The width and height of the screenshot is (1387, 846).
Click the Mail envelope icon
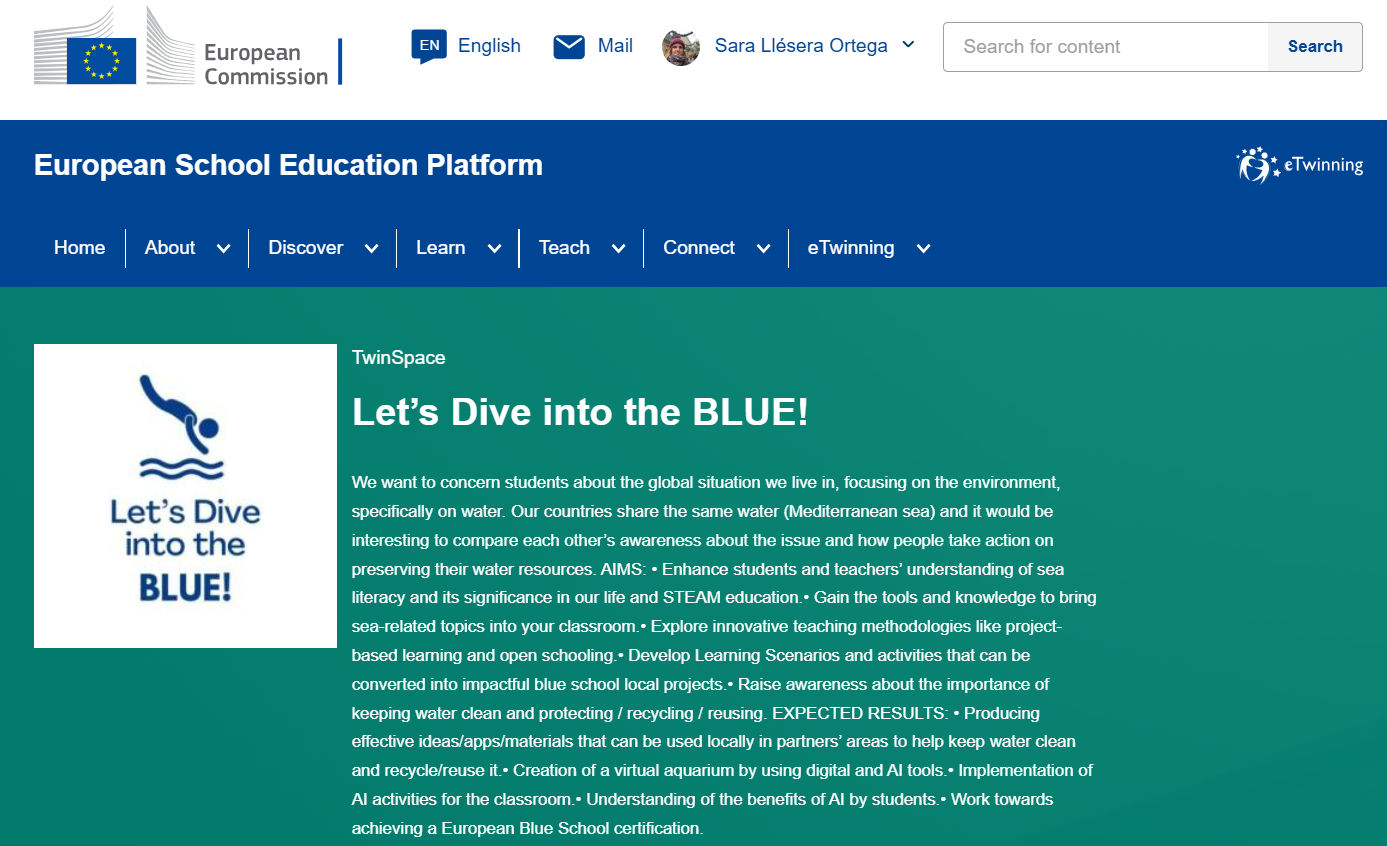point(569,46)
